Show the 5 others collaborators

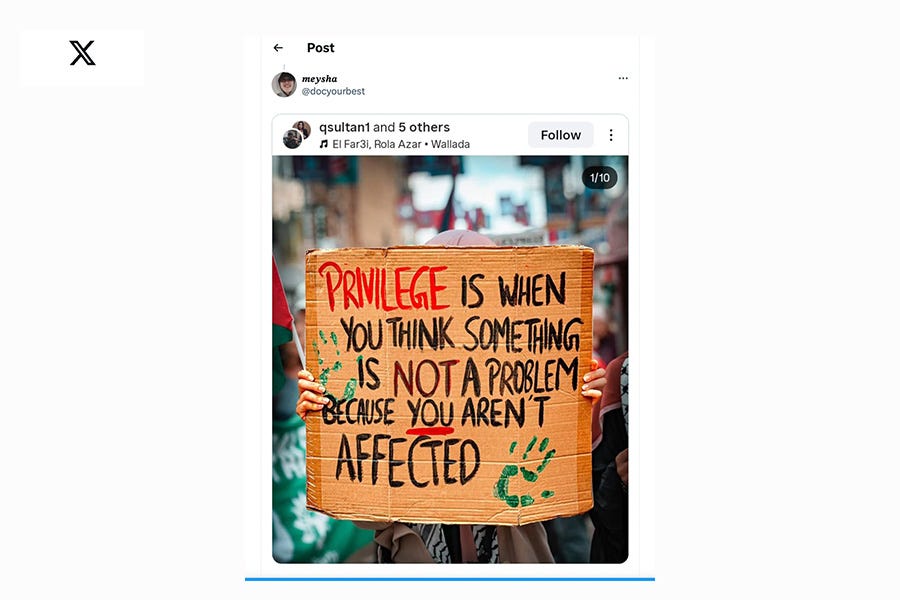(x=424, y=127)
